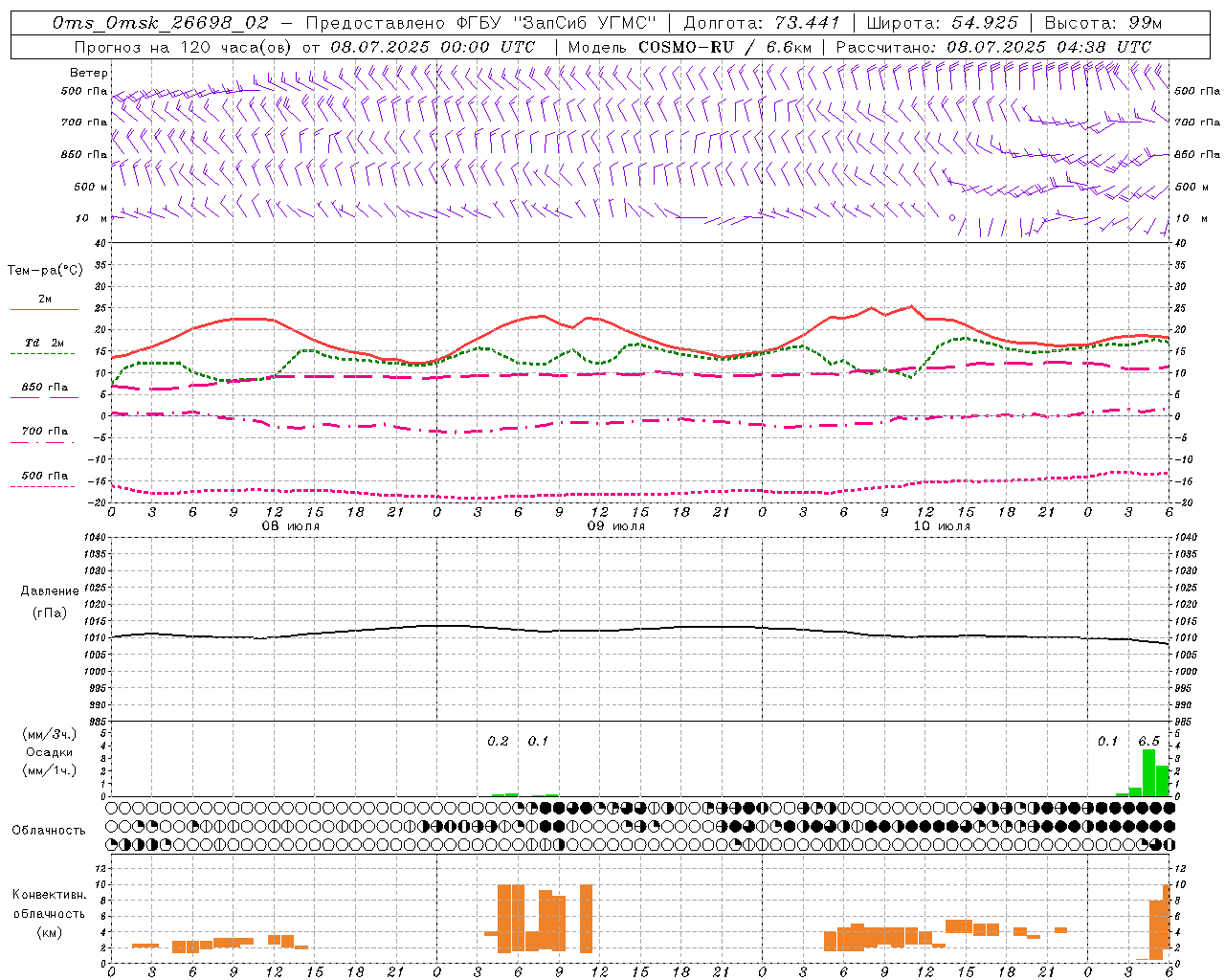Click the (км) unit label under convective cloud
This screenshot has width=1225, height=980.
[49, 932]
